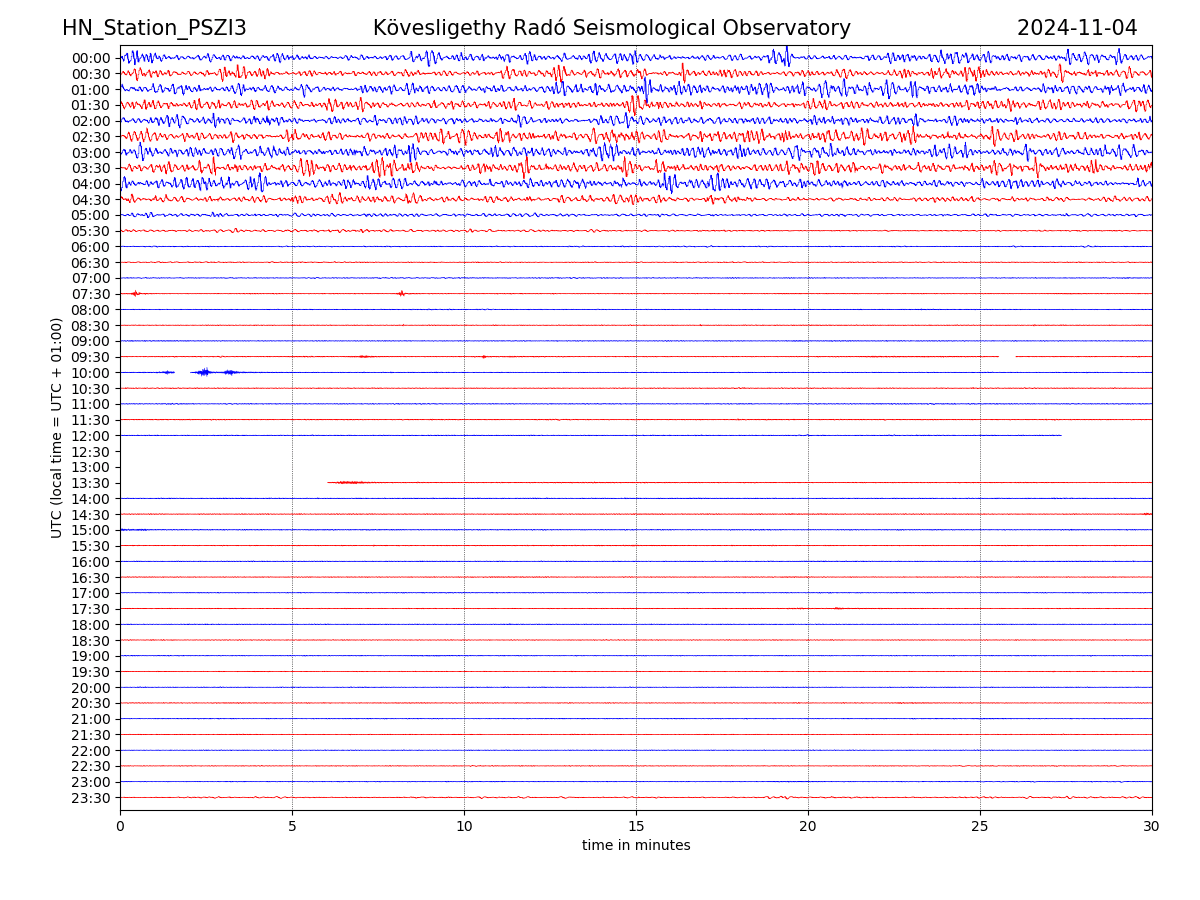Click the 23:30 row time label
Image resolution: width=1200 pixels, height=900 pixels.
click(90, 798)
